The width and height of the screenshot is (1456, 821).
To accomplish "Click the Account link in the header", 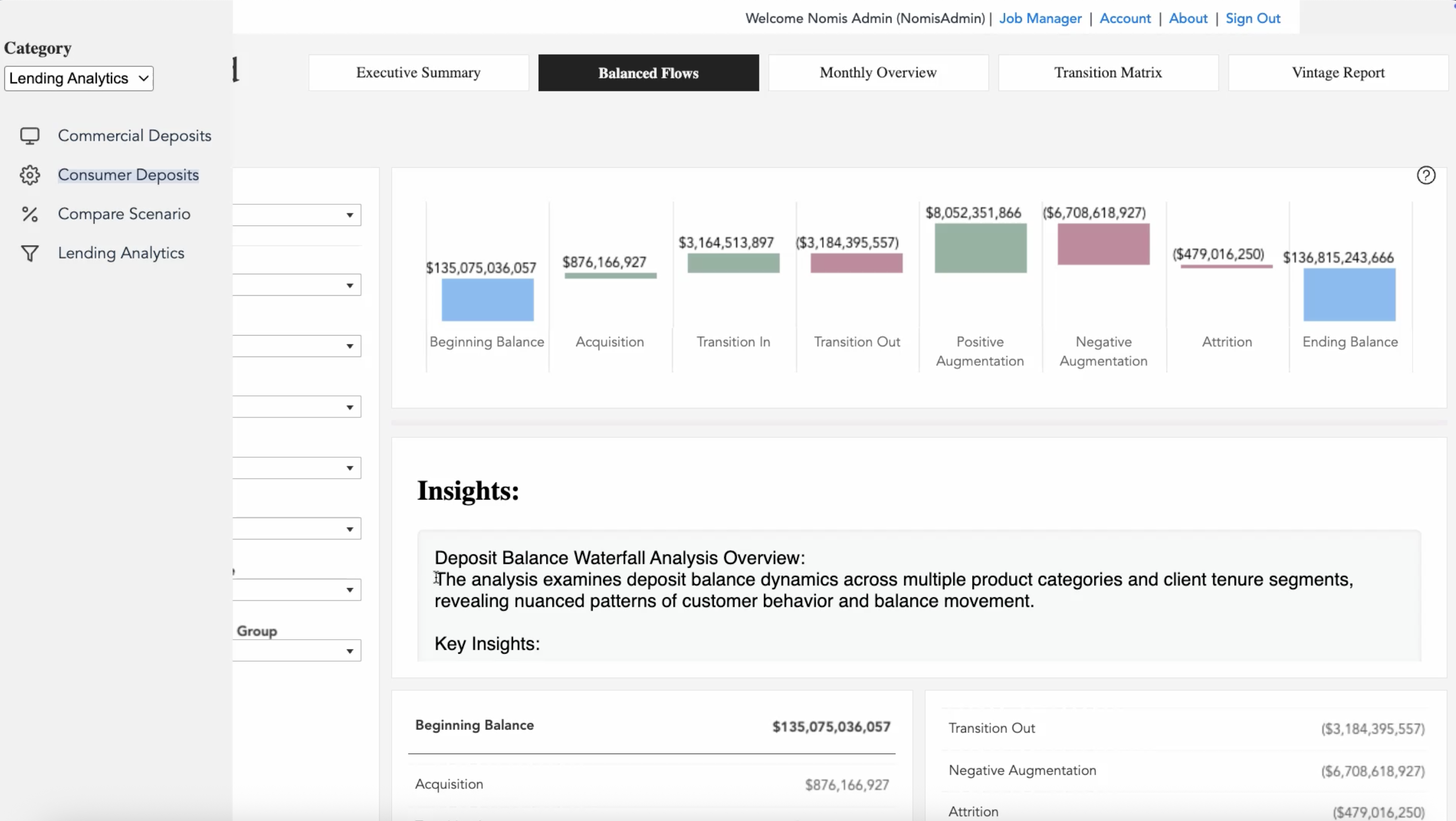I will tap(1124, 18).
